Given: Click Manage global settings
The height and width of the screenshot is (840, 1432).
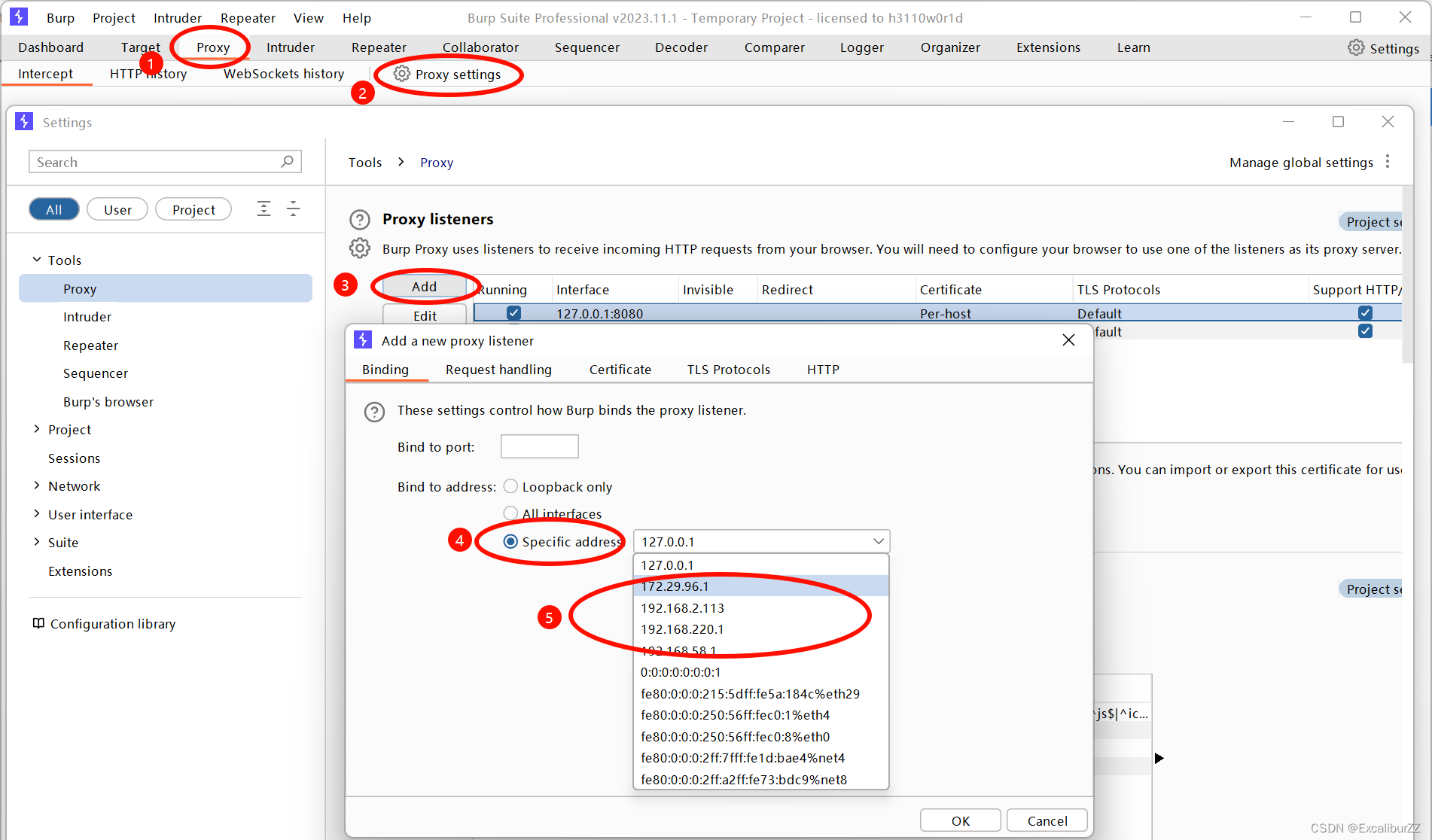Looking at the screenshot, I should (x=1301, y=163).
